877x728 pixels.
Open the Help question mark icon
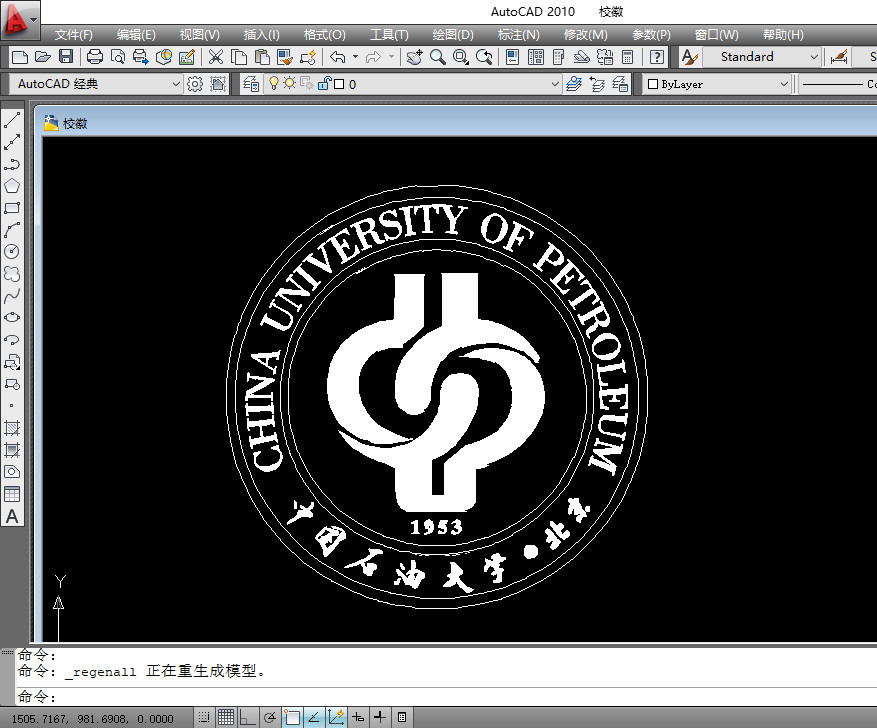(657, 57)
